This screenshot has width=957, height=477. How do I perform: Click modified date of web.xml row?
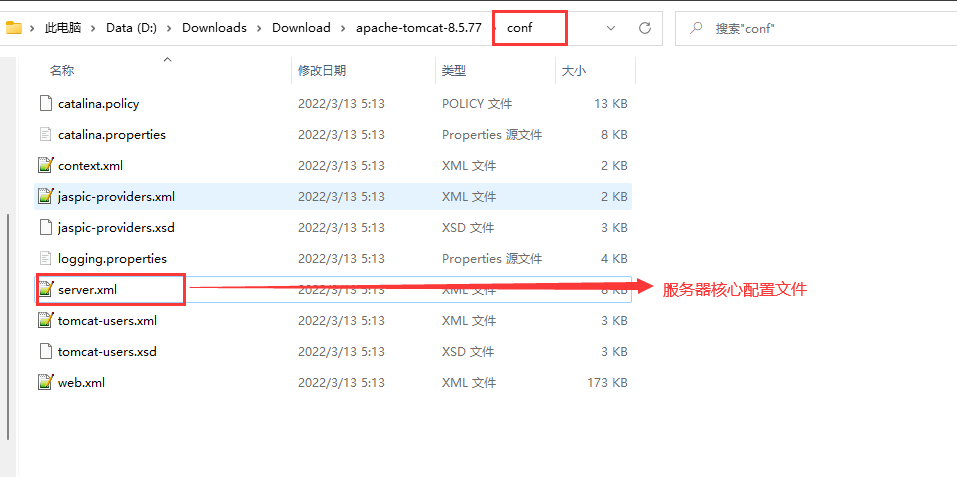[x=341, y=382]
